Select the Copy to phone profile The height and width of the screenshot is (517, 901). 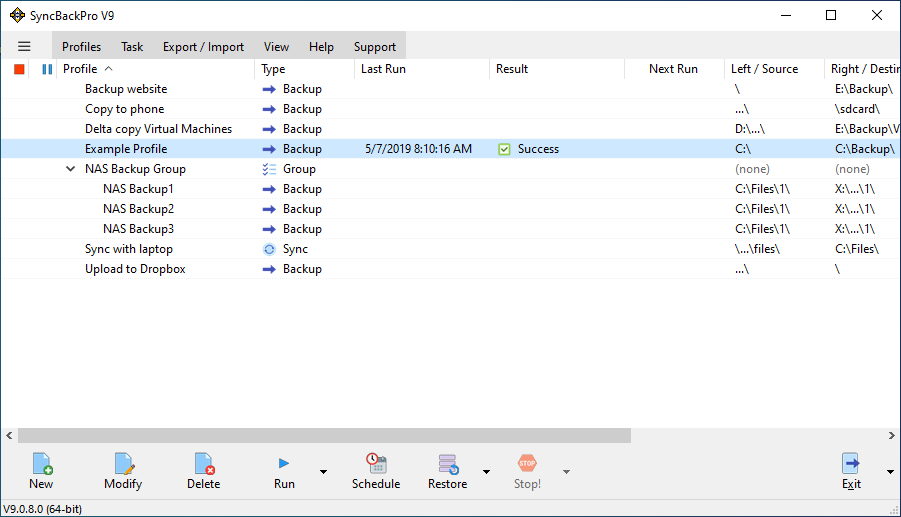125,109
